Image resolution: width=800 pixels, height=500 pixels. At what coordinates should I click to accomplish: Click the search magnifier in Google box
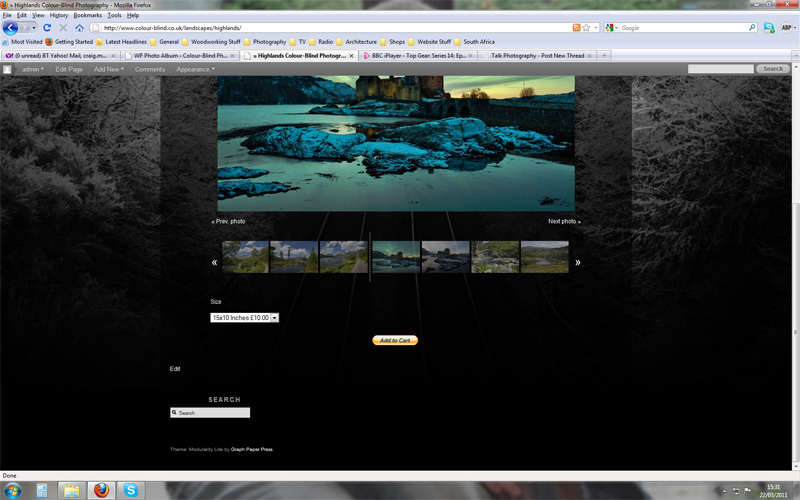point(752,28)
